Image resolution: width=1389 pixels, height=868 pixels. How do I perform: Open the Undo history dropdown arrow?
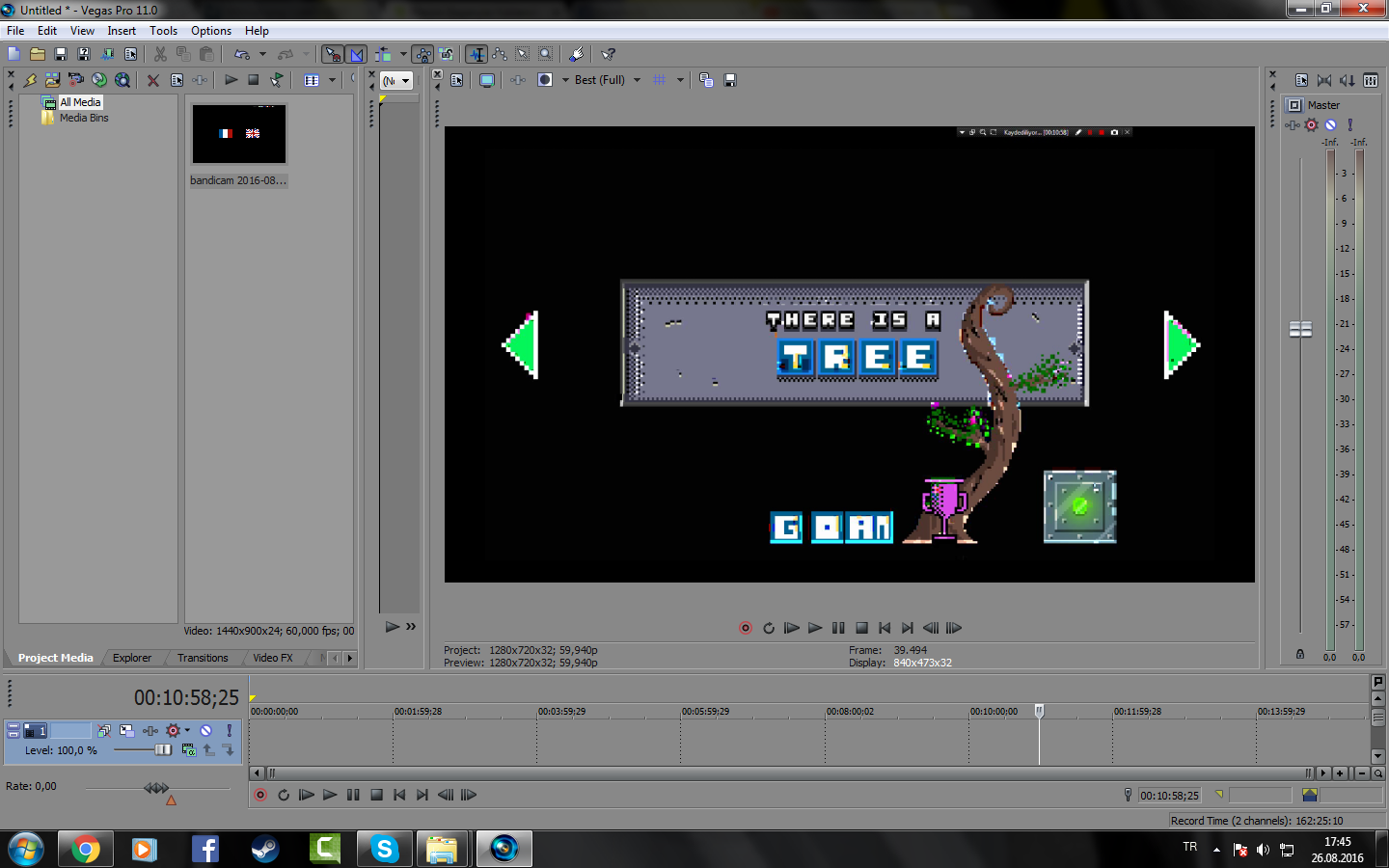(x=262, y=55)
